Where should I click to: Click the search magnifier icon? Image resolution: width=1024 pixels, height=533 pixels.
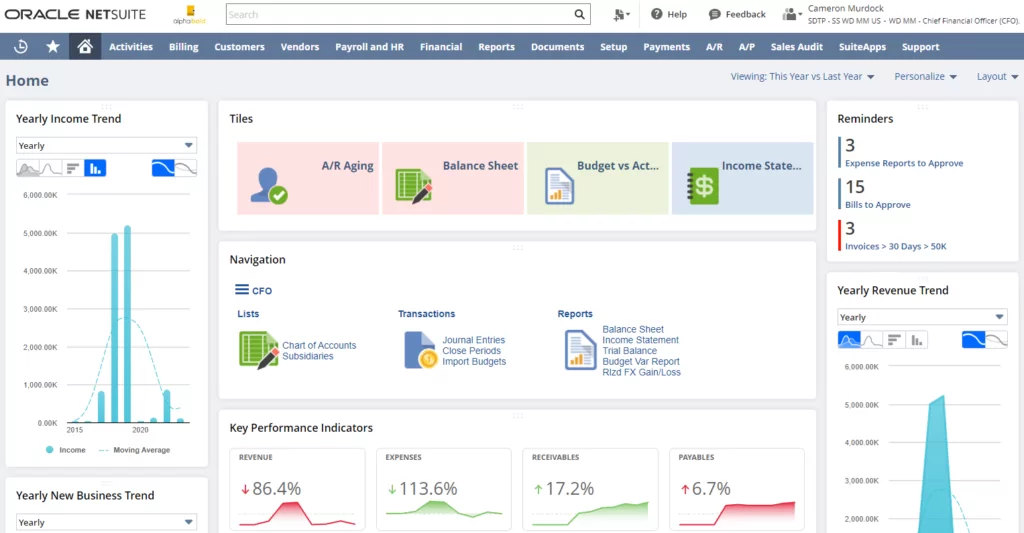point(579,14)
